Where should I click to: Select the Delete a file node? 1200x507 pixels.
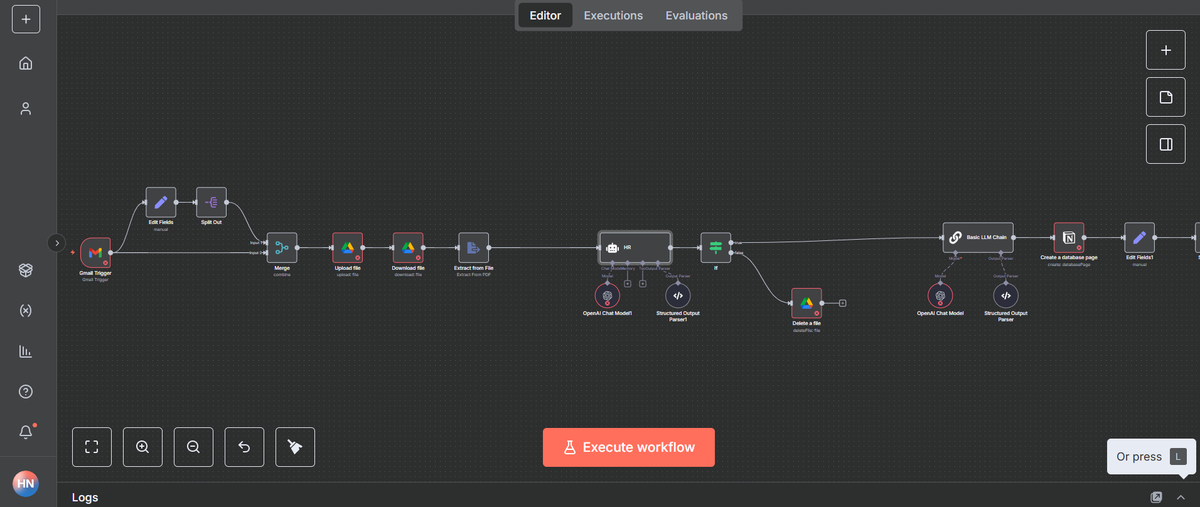(806, 303)
